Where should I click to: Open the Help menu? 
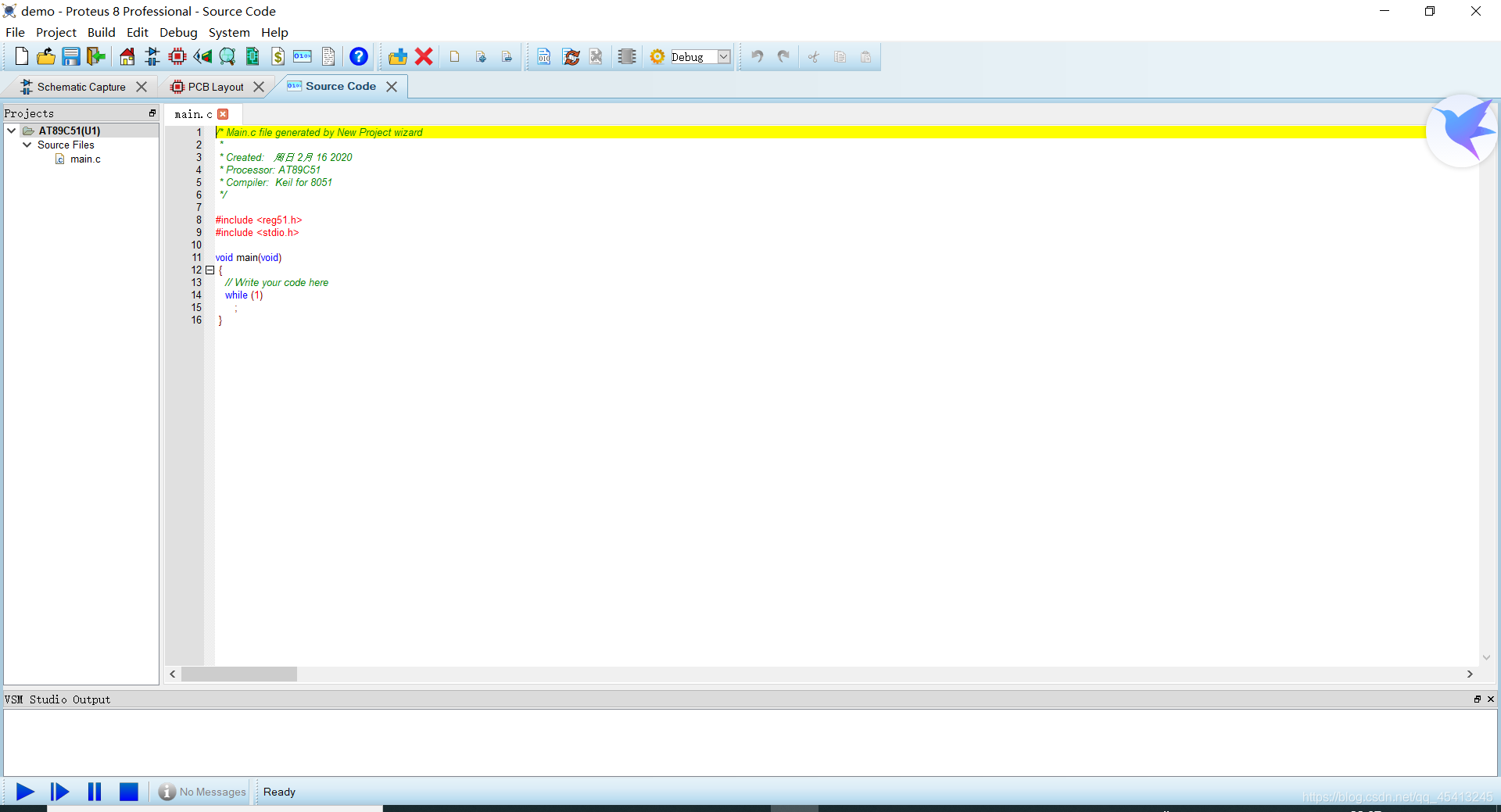point(274,32)
